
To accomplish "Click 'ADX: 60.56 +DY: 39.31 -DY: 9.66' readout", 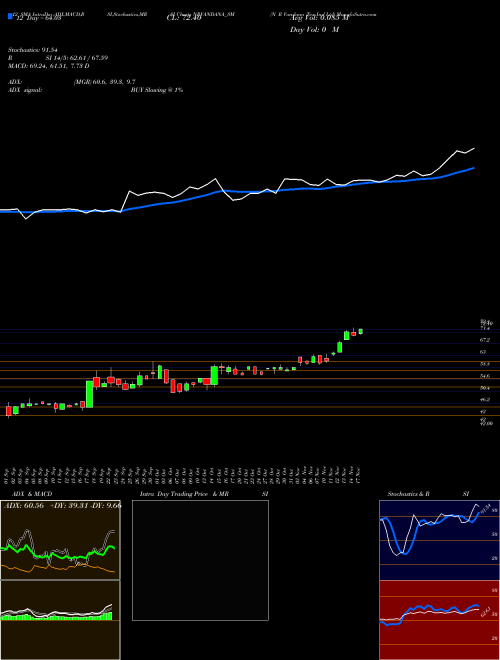I will click(x=62, y=506).
